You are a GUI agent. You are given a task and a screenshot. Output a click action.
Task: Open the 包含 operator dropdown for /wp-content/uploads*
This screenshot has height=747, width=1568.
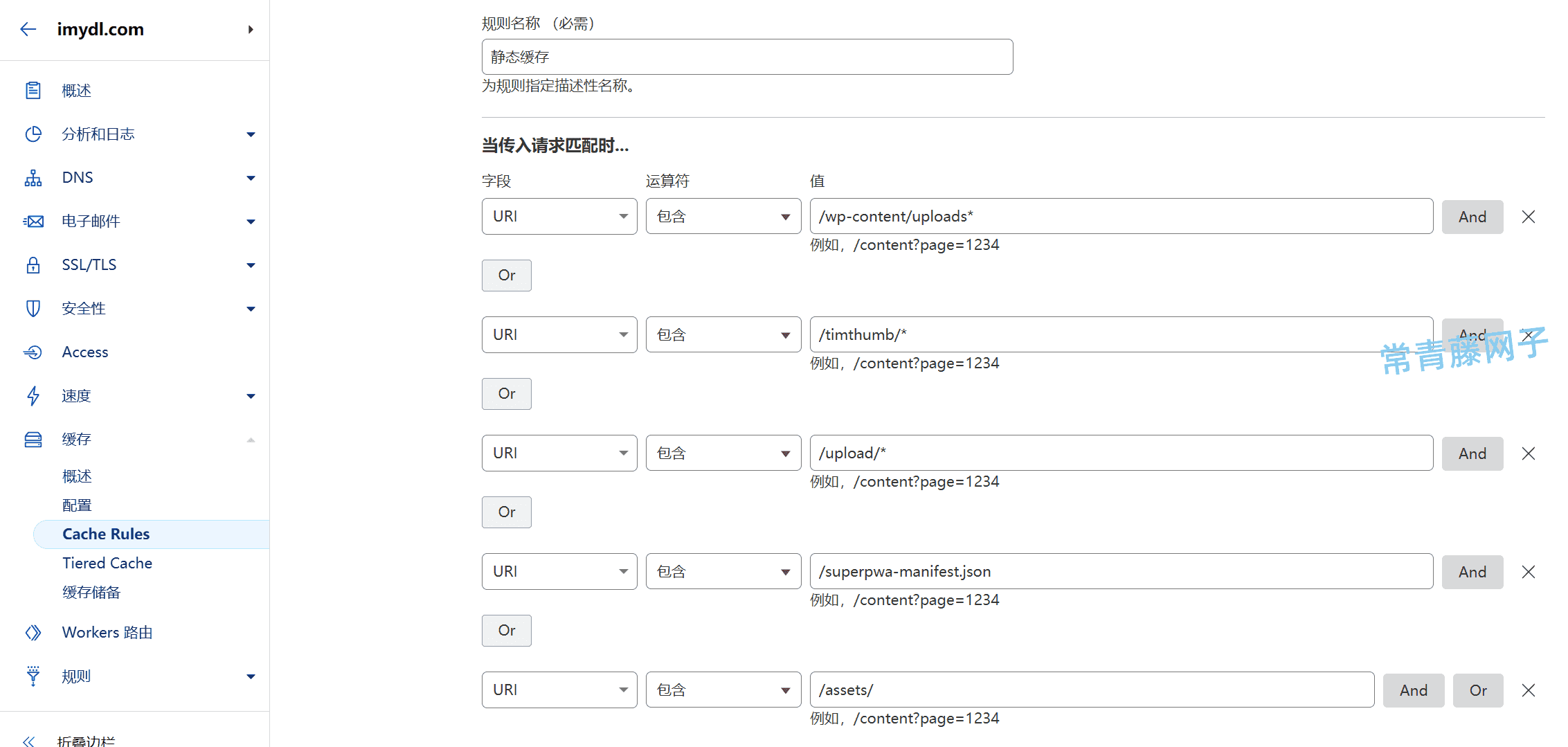pos(723,217)
